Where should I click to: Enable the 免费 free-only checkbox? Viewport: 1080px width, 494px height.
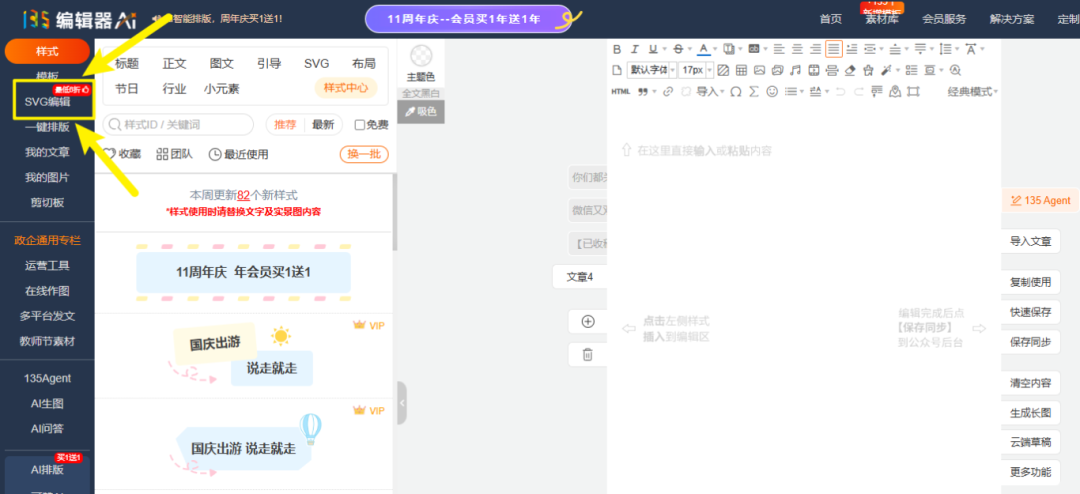[360, 125]
